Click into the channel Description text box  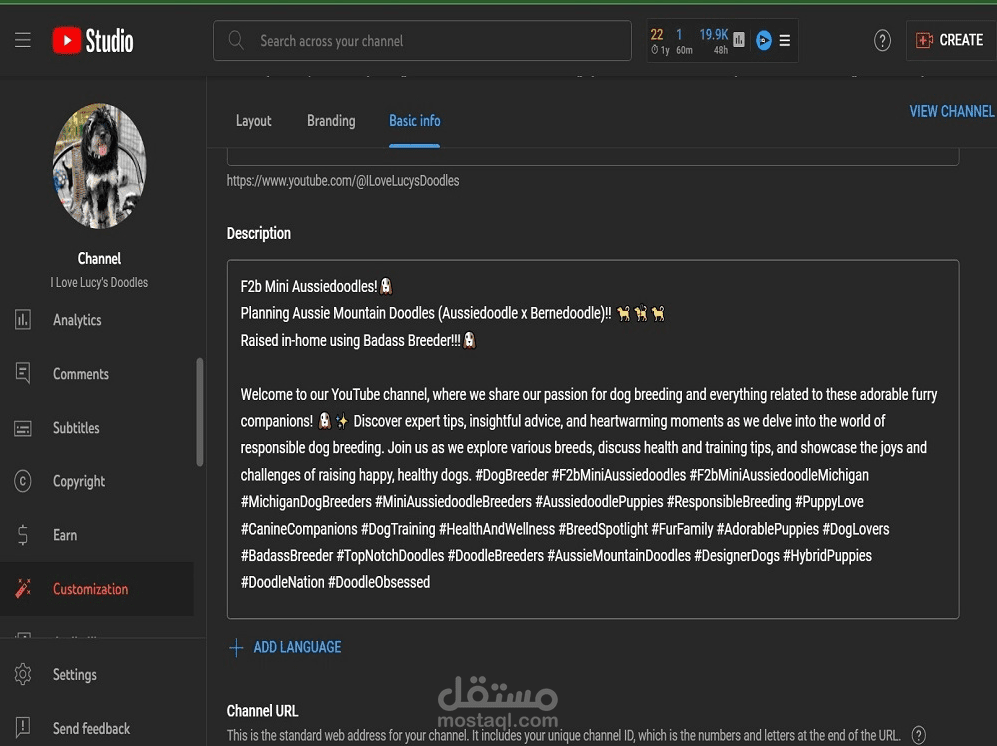coord(593,439)
